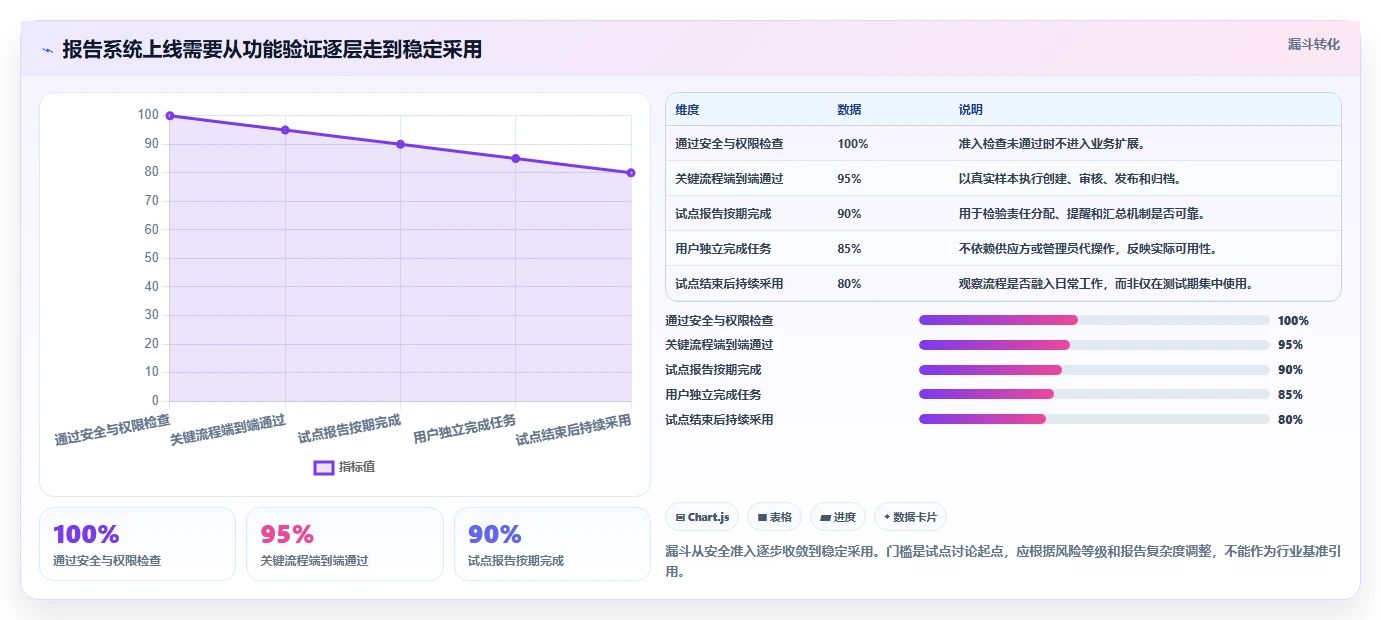The height and width of the screenshot is (620, 1381).
Task: Click the 通过安全与权限检查 progress bar
Action: (1094, 320)
